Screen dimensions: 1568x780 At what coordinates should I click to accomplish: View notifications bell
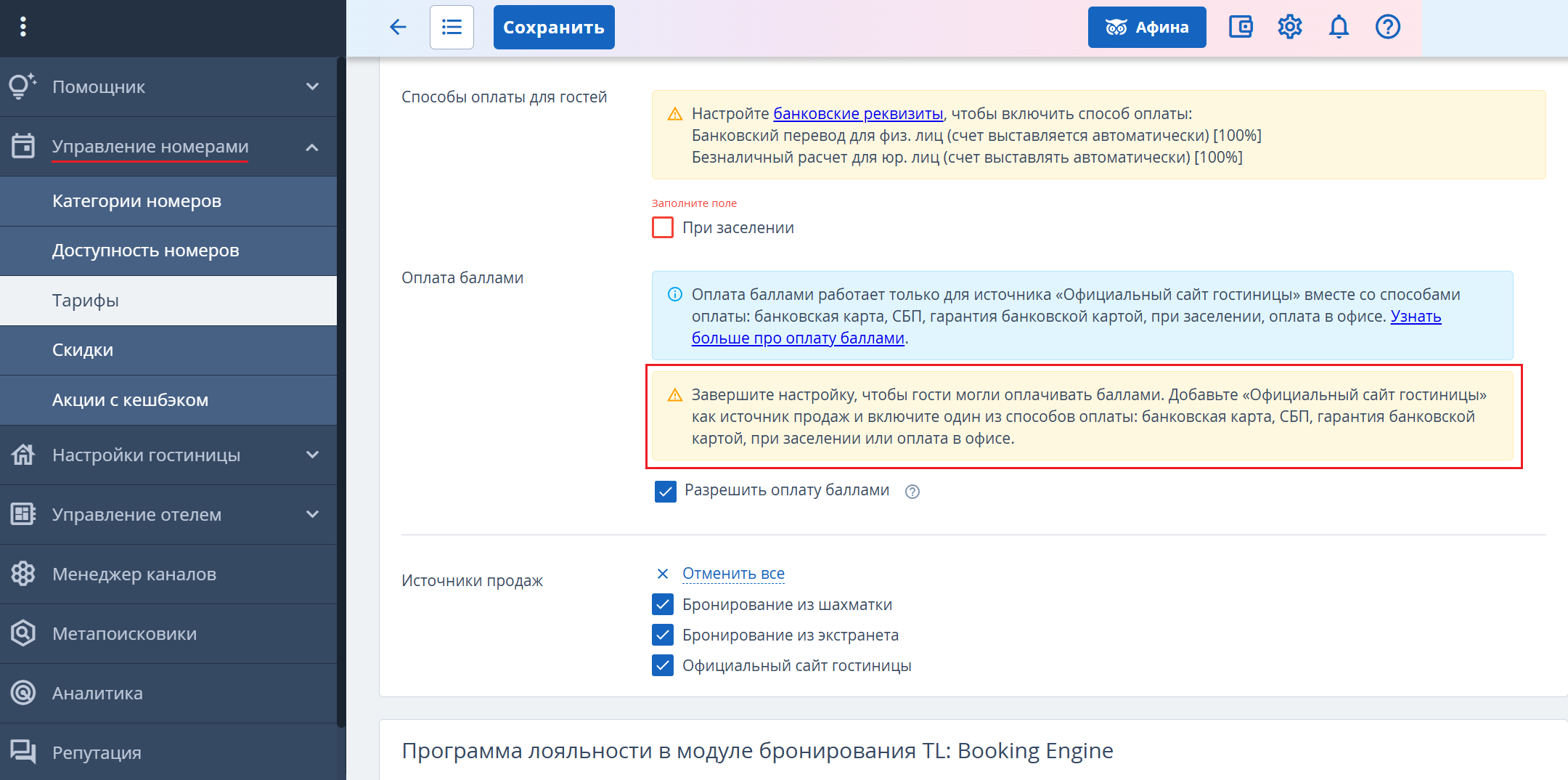pos(1339,27)
